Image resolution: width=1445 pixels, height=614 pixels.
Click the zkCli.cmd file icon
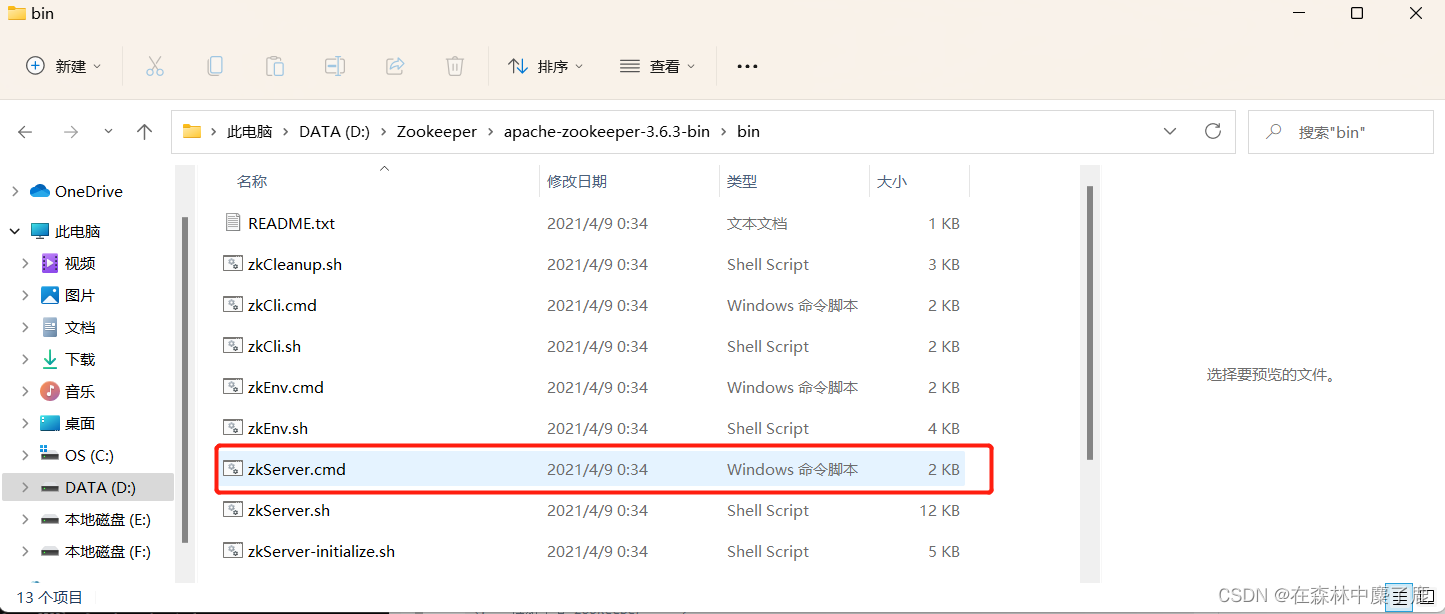[233, 305]
